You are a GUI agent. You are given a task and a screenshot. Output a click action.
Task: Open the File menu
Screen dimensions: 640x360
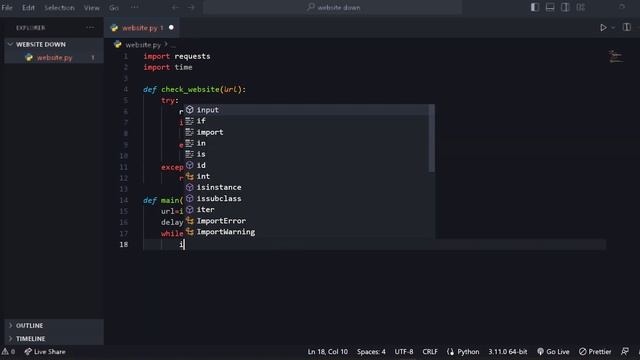pos(7,7)
